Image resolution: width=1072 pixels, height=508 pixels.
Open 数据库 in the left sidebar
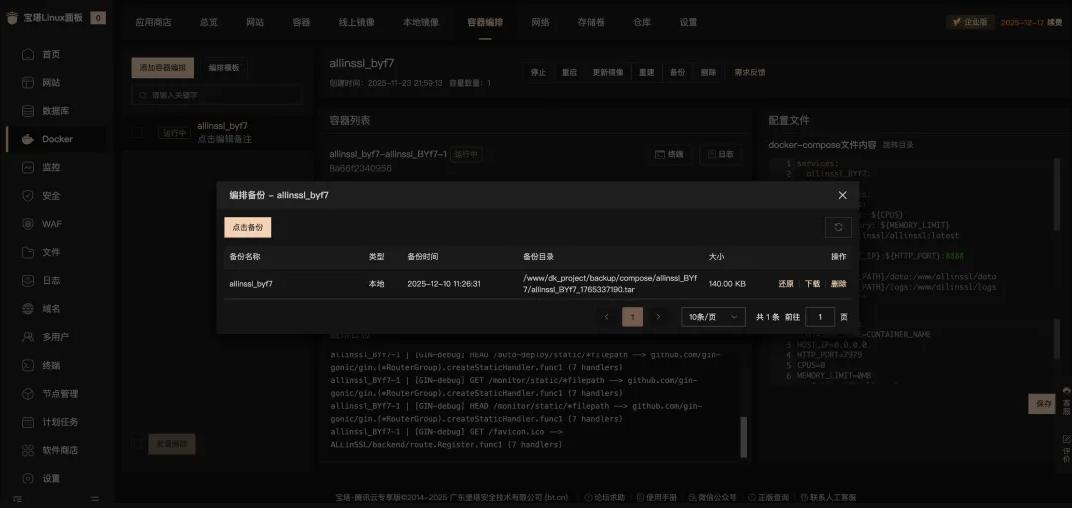point(55,111)
